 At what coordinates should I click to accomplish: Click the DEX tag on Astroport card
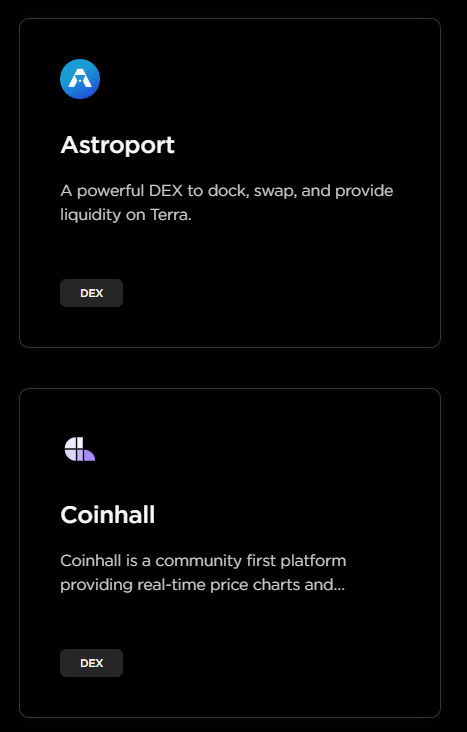click(x=92, y=293)
